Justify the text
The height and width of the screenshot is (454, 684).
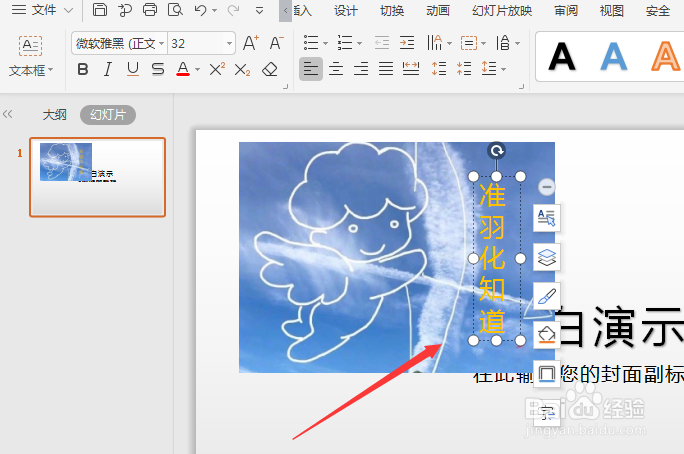(386, 69)
